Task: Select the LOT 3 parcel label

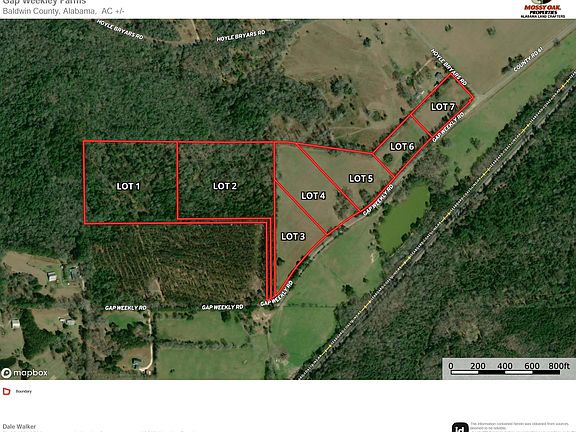Action: (293, 237)
